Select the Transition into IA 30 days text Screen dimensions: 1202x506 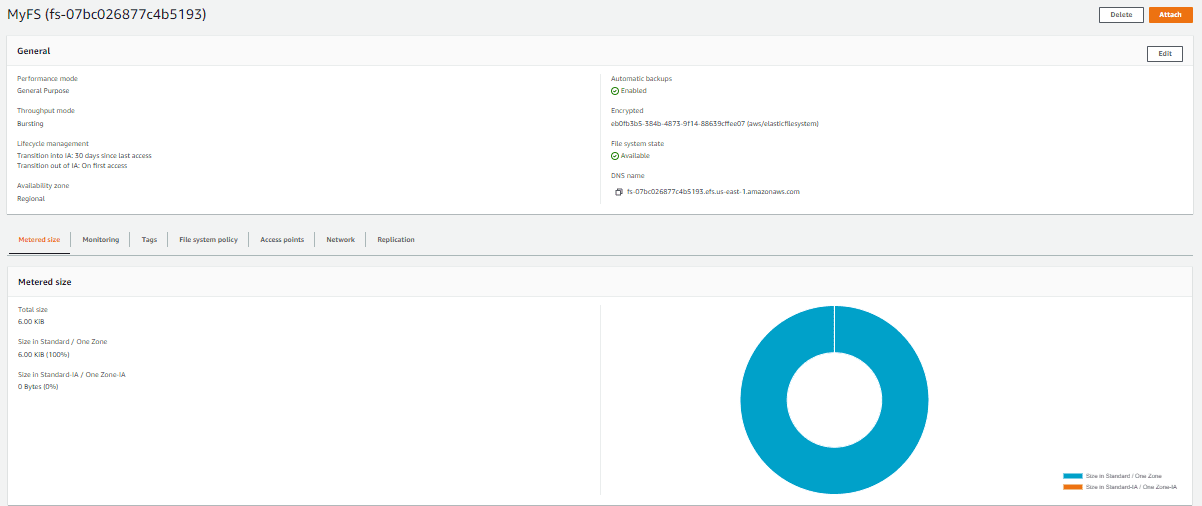pos(84,156)
